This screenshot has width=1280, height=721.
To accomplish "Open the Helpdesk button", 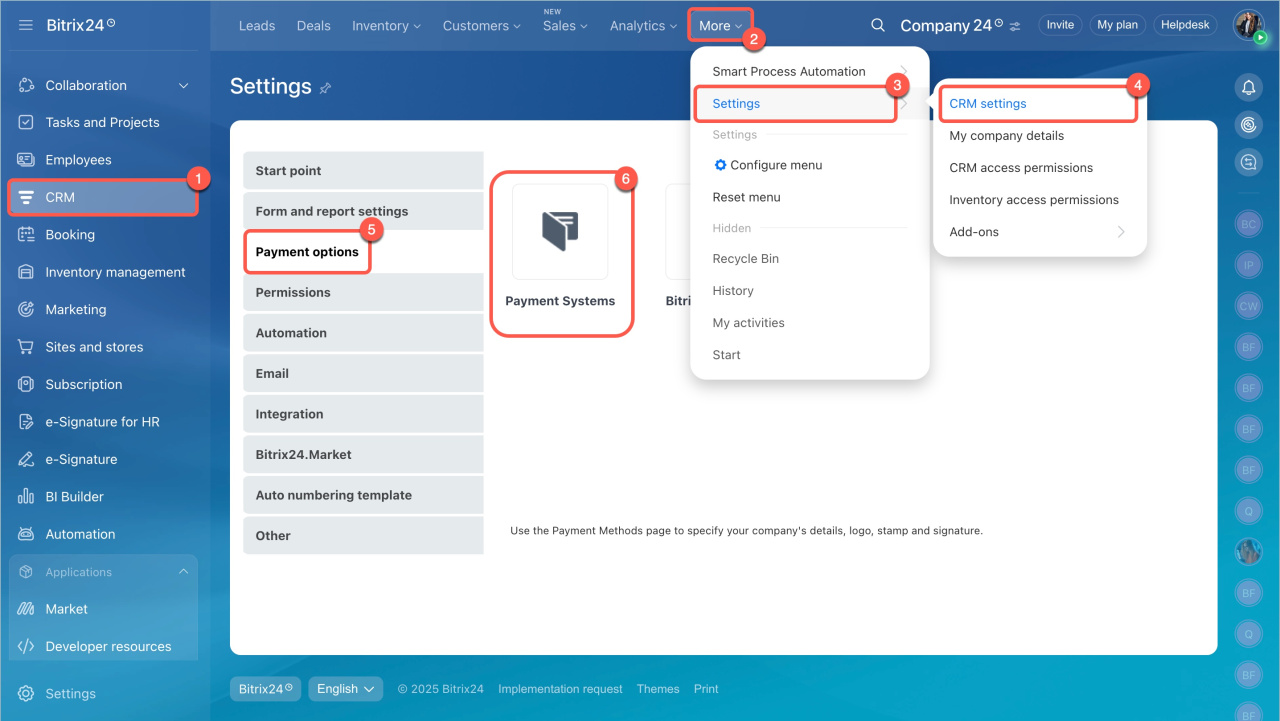I will (x=1186, y=25).
